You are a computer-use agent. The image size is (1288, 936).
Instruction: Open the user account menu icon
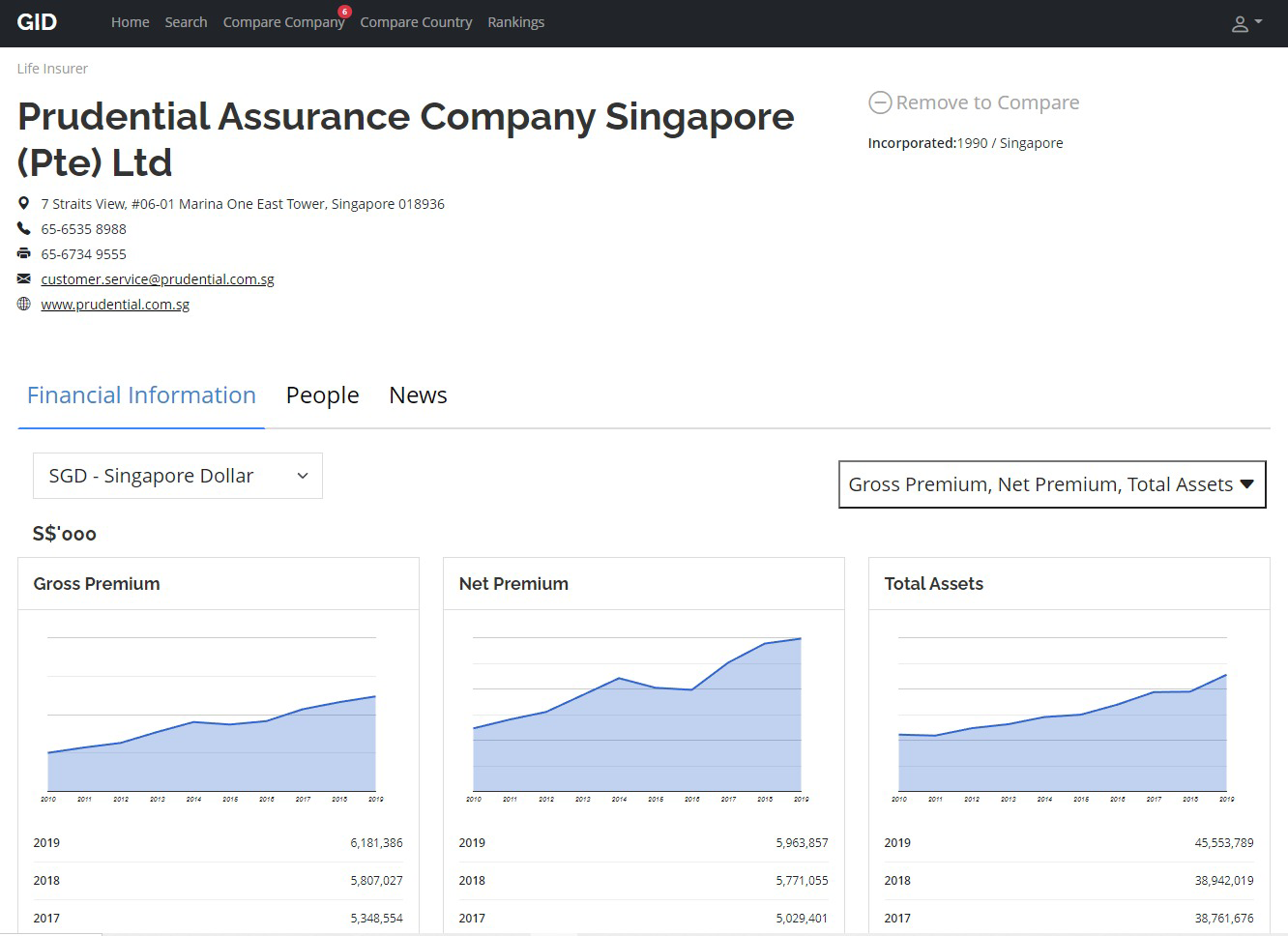[1246, 23]
